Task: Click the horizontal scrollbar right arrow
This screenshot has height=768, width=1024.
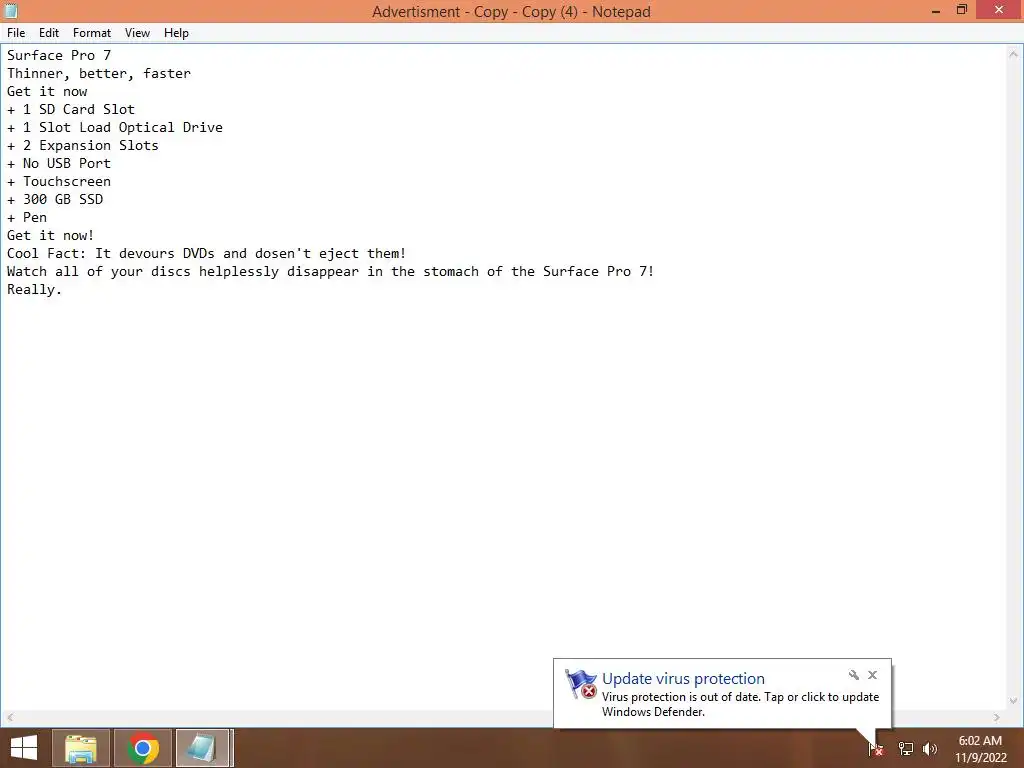Action: coord(997,718)
